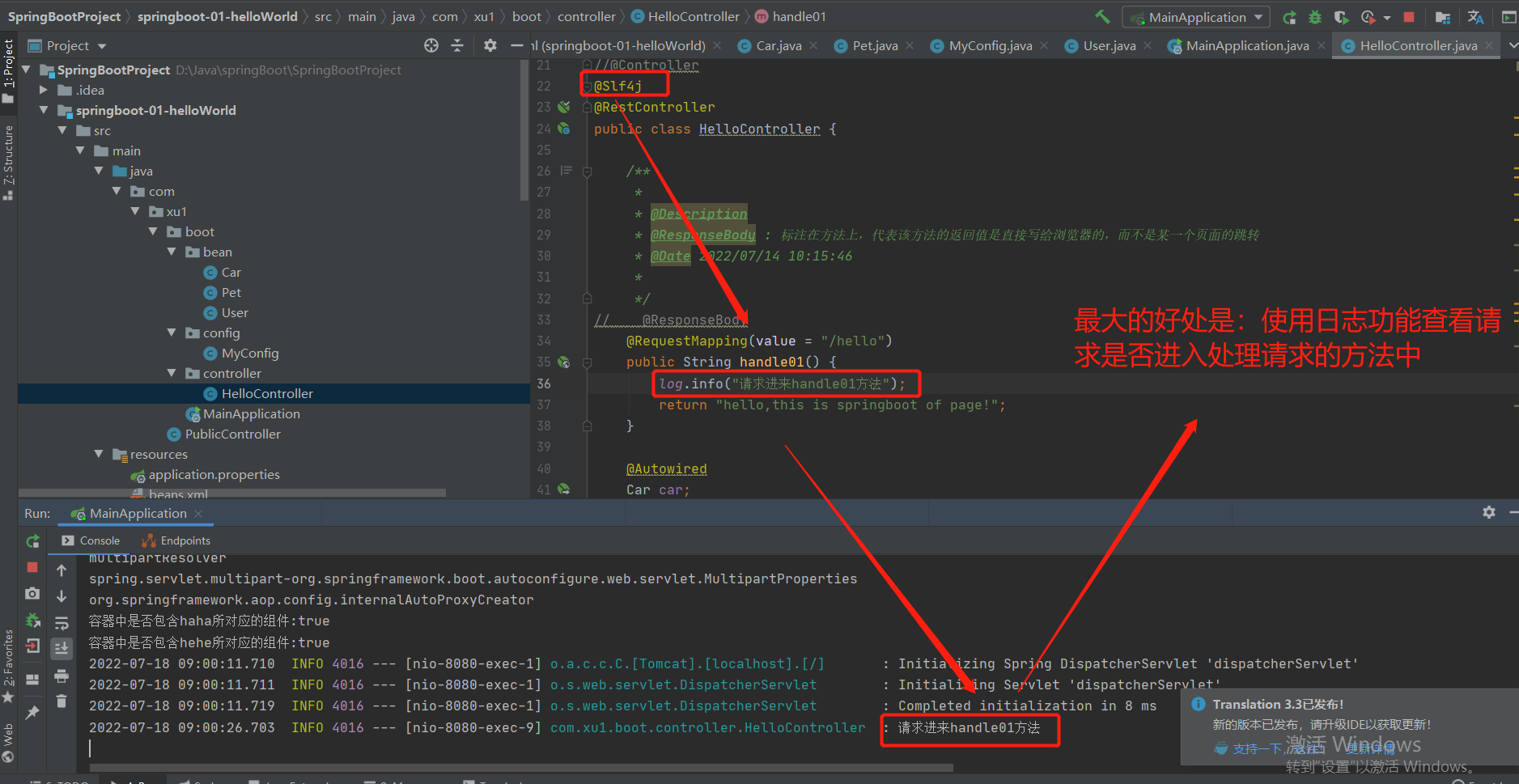1519x784 pixels.
Task: Select PublicController in the project tree
Action: coord(233,434)
